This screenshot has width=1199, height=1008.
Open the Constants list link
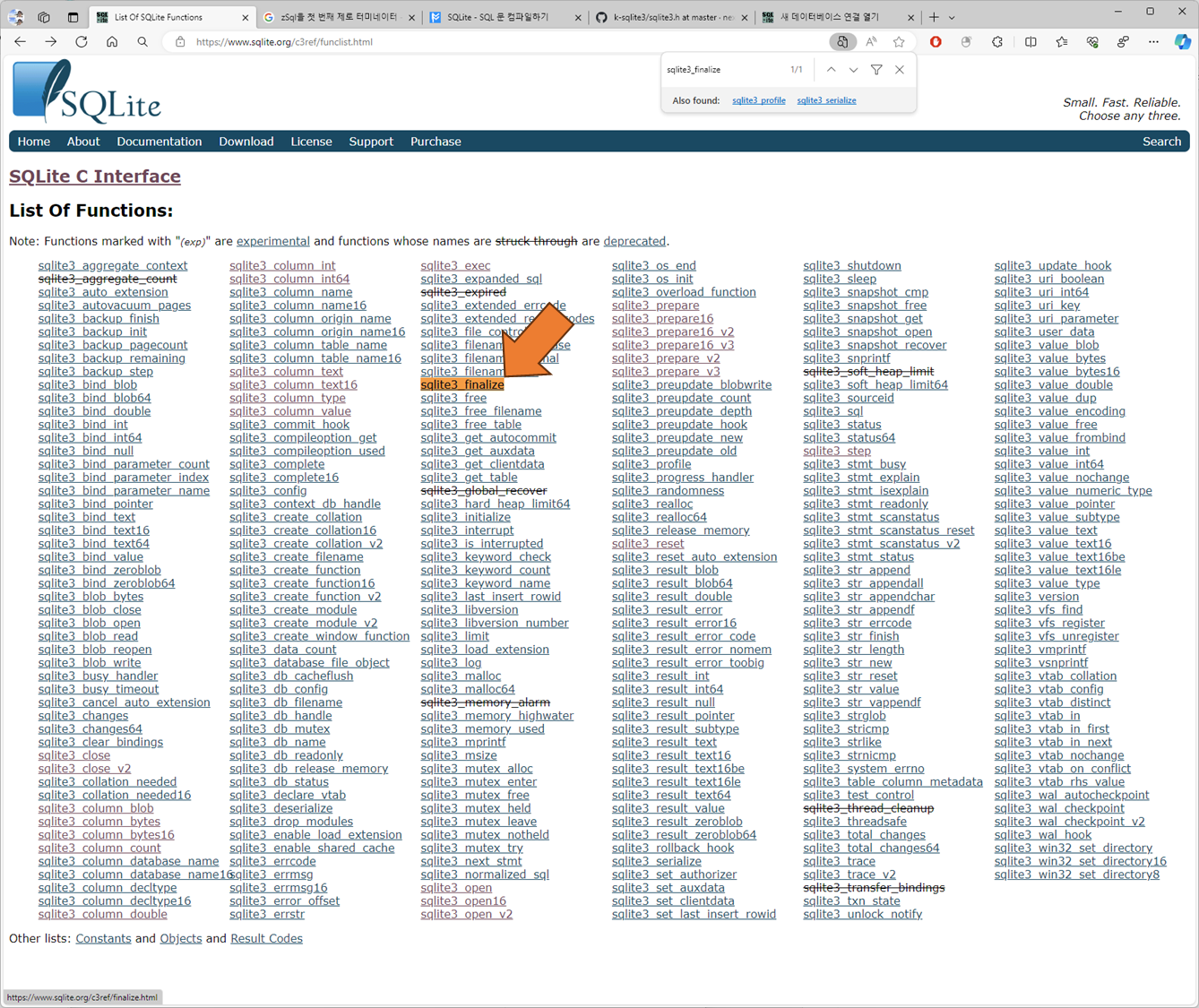coord(103,939)
